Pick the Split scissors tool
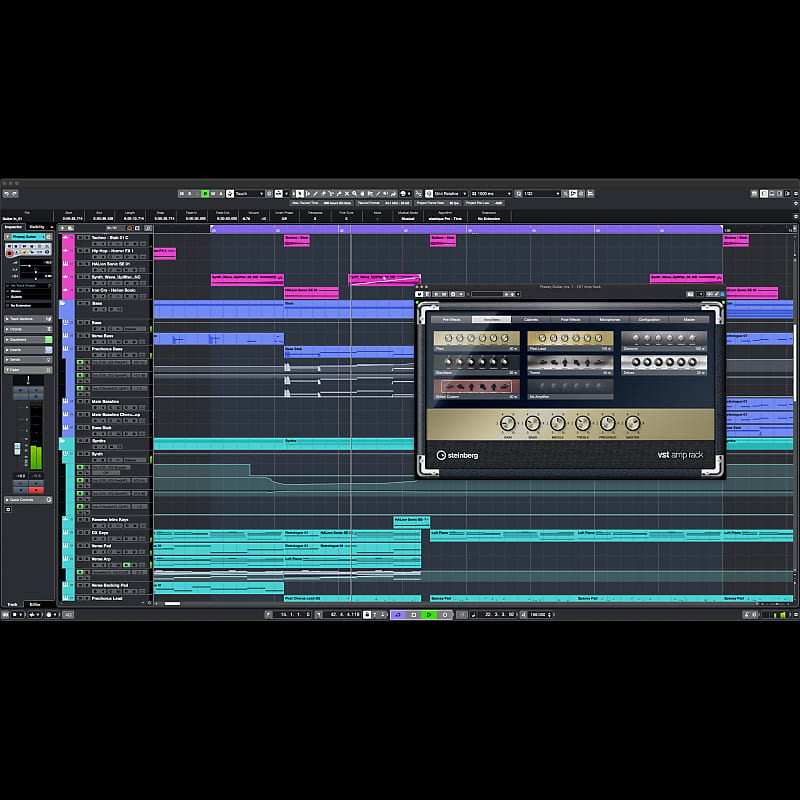The height and width of the screenshot is (800, 800). click(x=331, y=193)
